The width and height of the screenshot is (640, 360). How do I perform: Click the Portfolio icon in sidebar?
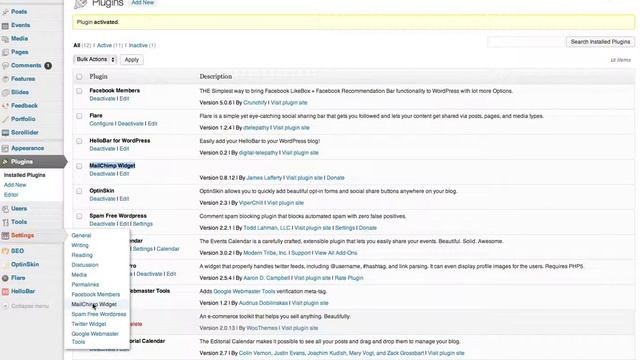point(5,119)
